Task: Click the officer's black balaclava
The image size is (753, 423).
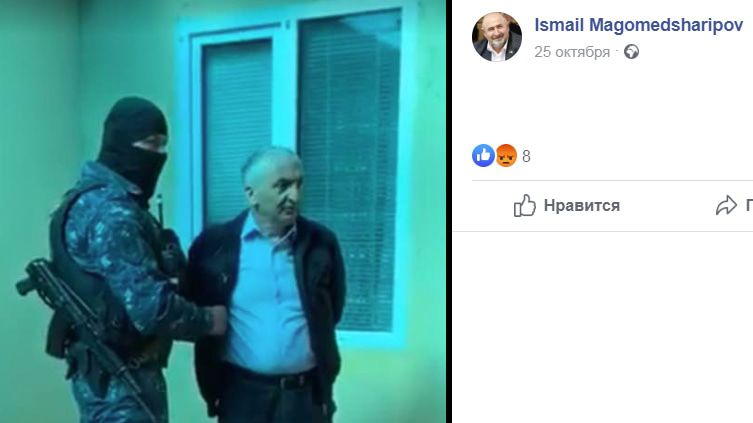Action: point(133,144)
